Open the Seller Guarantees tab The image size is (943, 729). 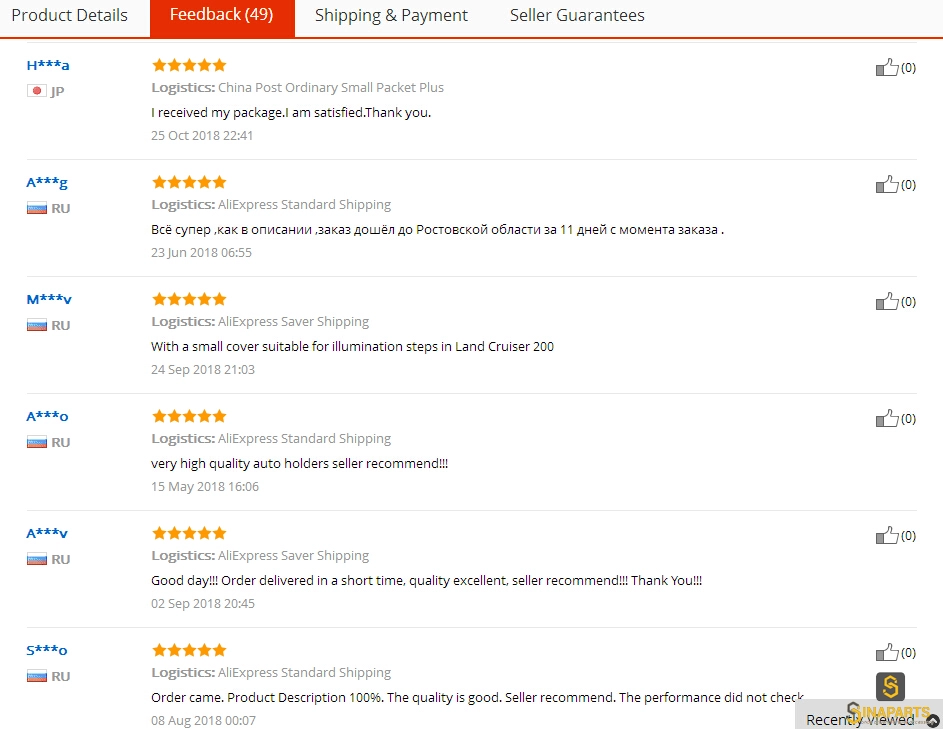(577, 15)
